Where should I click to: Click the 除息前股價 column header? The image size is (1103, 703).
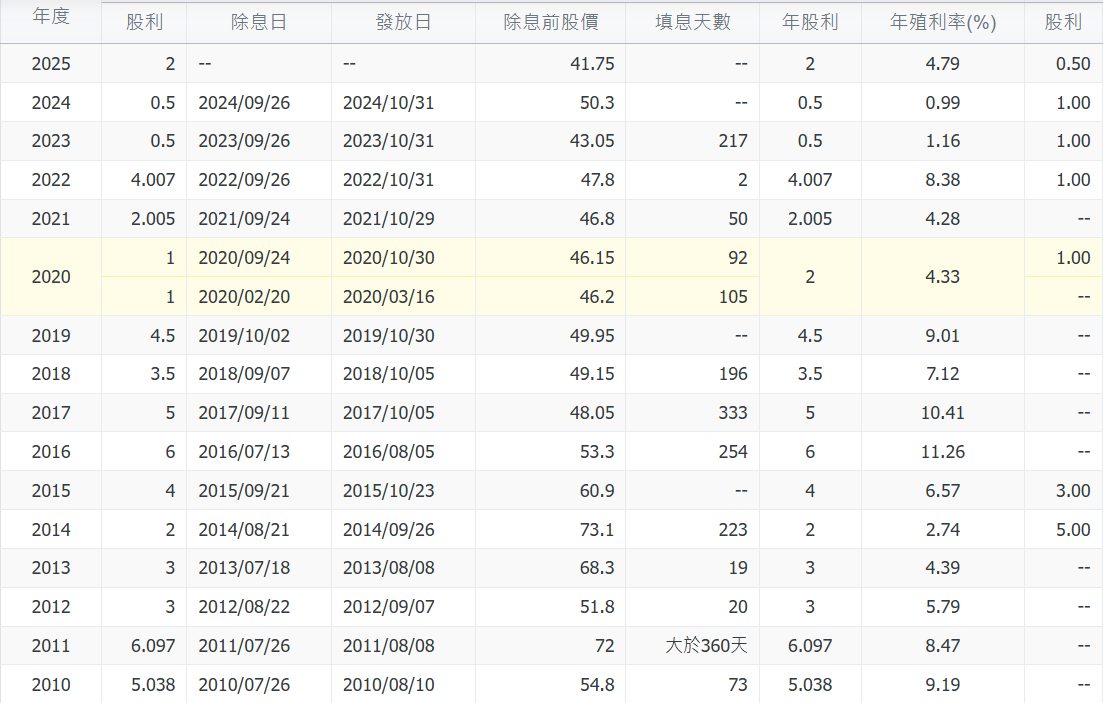(551, 23)
